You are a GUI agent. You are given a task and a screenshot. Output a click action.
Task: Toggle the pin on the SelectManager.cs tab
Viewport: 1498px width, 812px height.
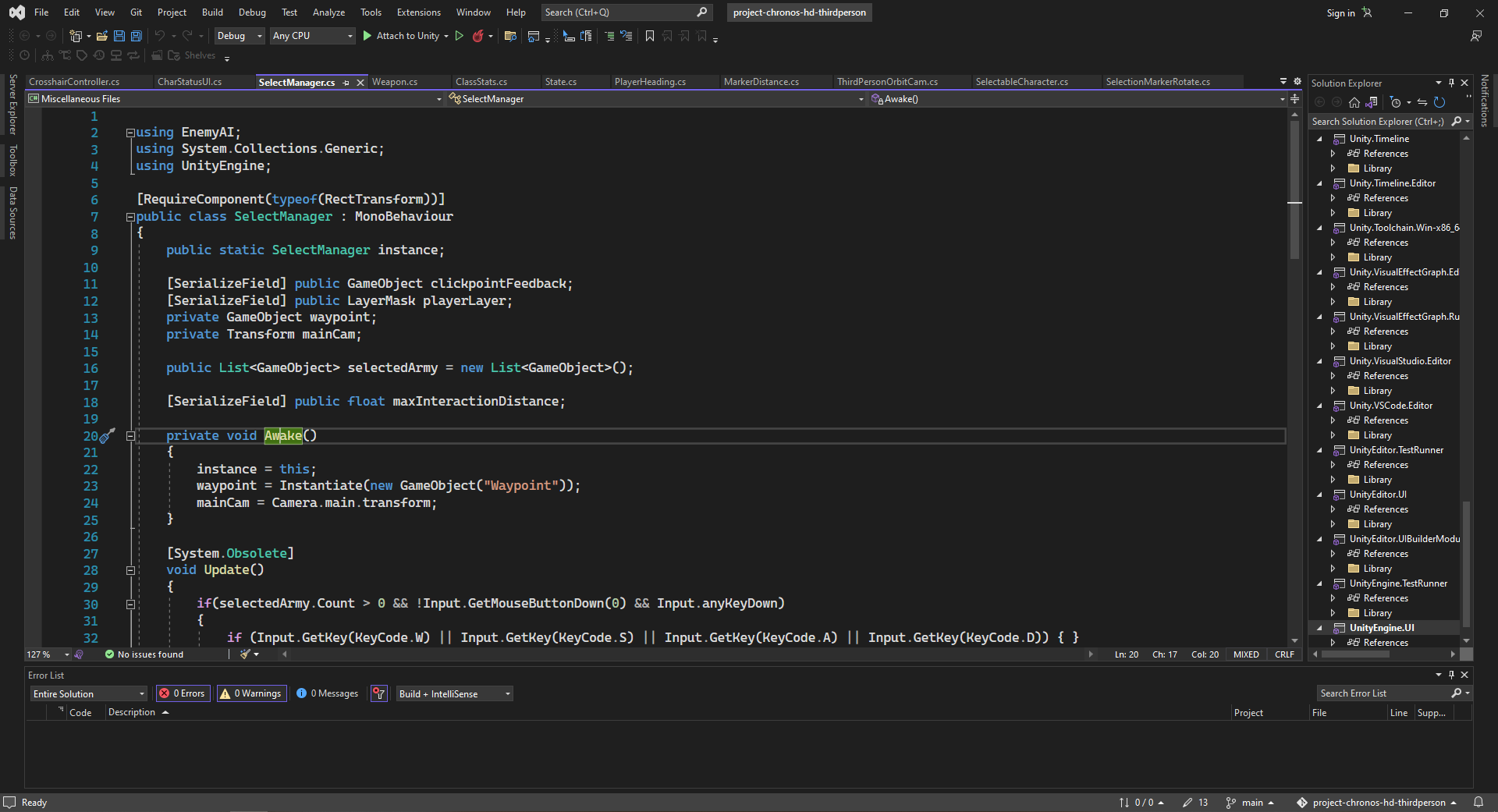346,83
